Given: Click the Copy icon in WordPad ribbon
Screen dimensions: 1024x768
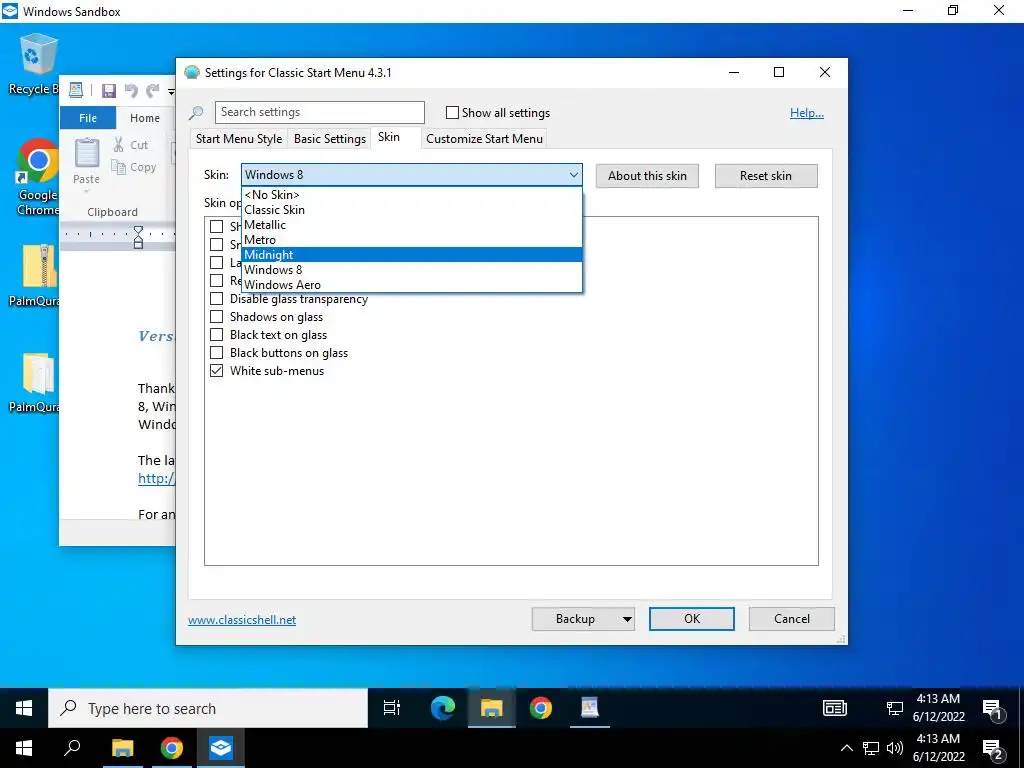Looking at the screenshot, I should point(118,167).
